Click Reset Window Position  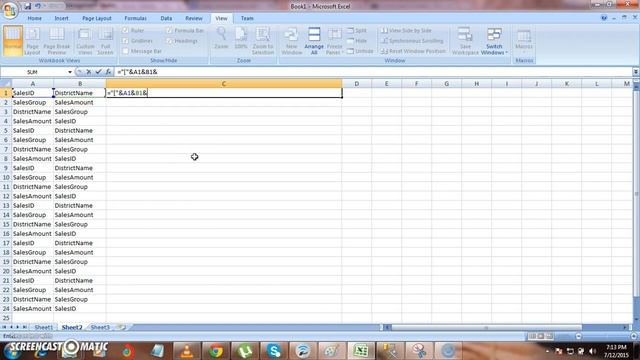coord(413,51)
